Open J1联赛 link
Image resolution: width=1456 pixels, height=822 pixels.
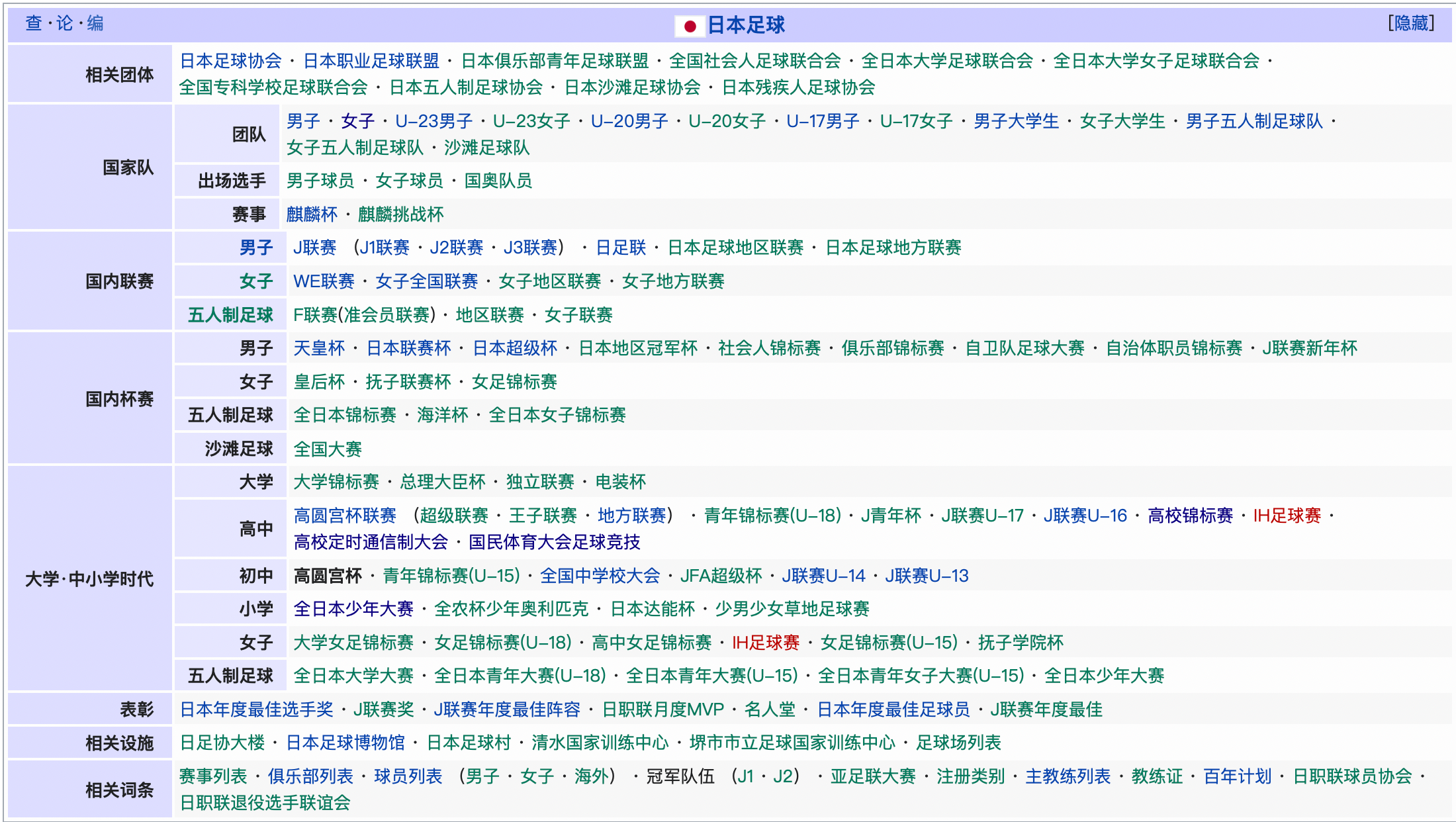(x=385, y=248)
